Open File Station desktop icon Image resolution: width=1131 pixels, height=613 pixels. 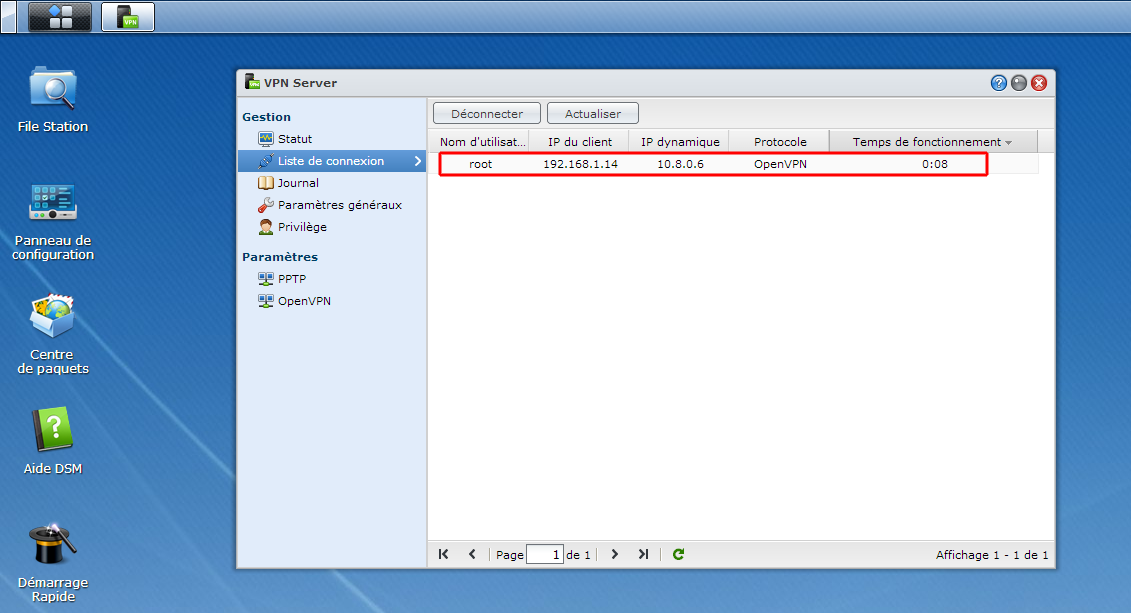pos(53,99)
